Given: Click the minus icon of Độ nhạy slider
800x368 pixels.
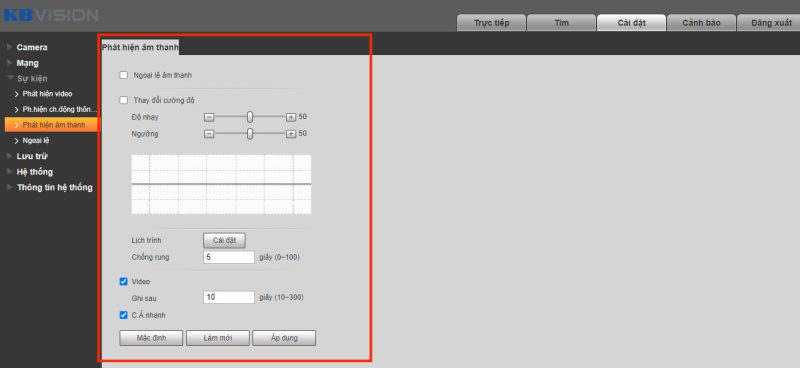Looking at the screenshot, I should pyautogui.click(x=209, y=117).
